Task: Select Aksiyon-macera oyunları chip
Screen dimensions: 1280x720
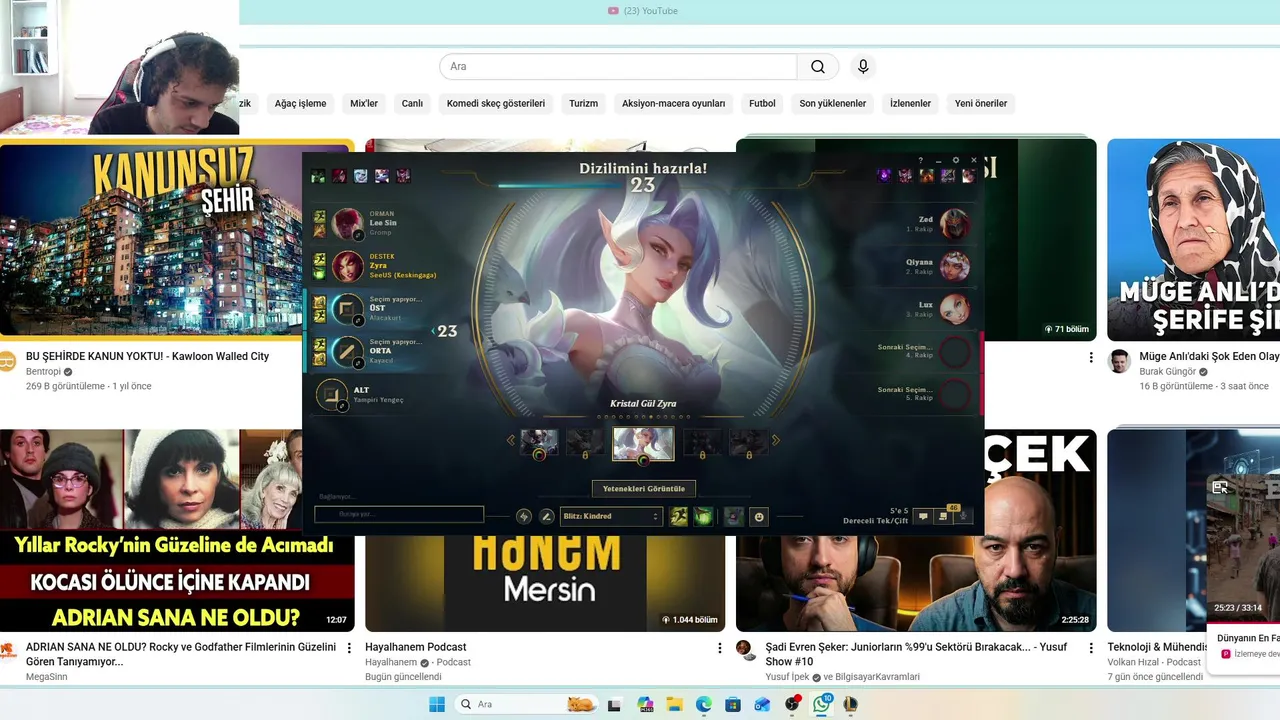Action: pos(673,103)
